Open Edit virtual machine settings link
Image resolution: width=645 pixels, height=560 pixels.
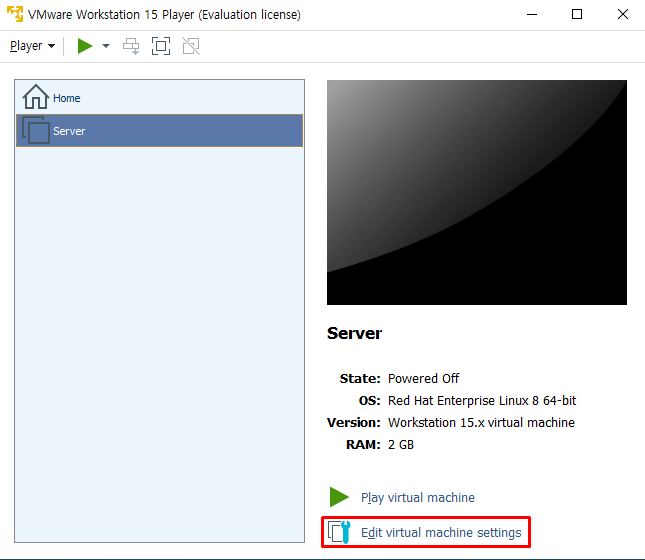(x=441, y=532)
